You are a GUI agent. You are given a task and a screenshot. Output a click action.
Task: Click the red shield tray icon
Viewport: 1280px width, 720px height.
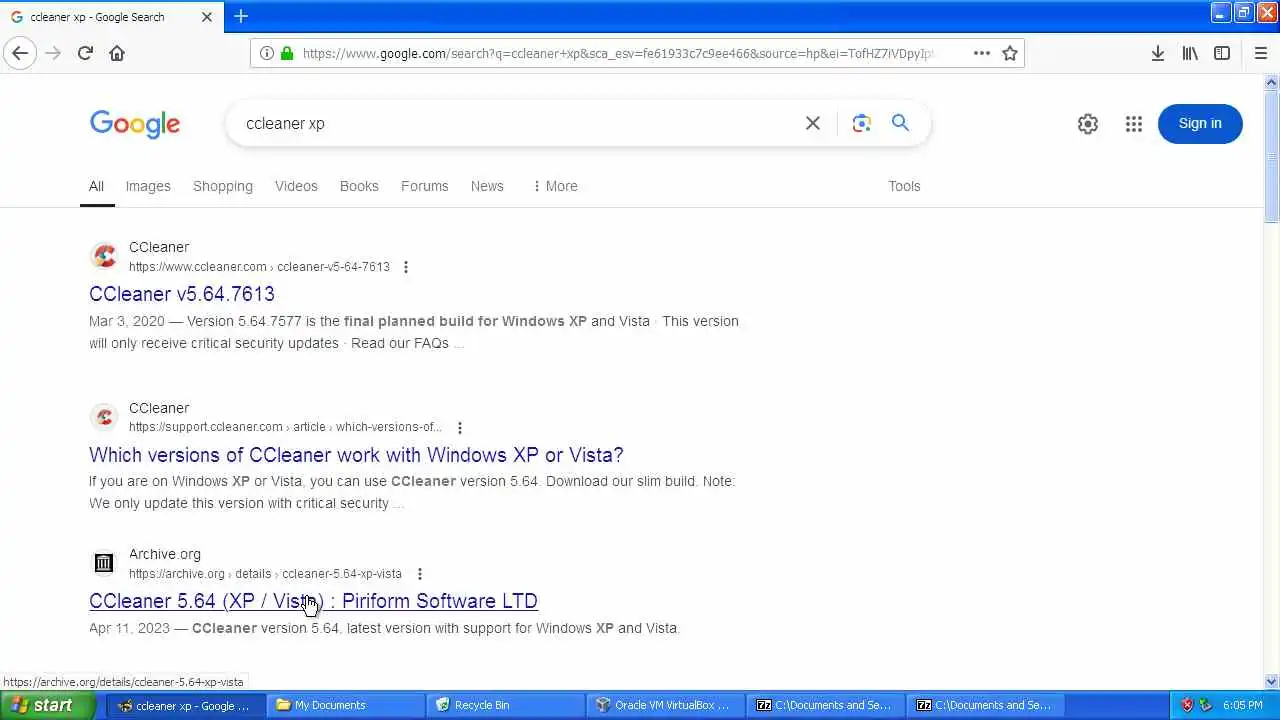1187,705
